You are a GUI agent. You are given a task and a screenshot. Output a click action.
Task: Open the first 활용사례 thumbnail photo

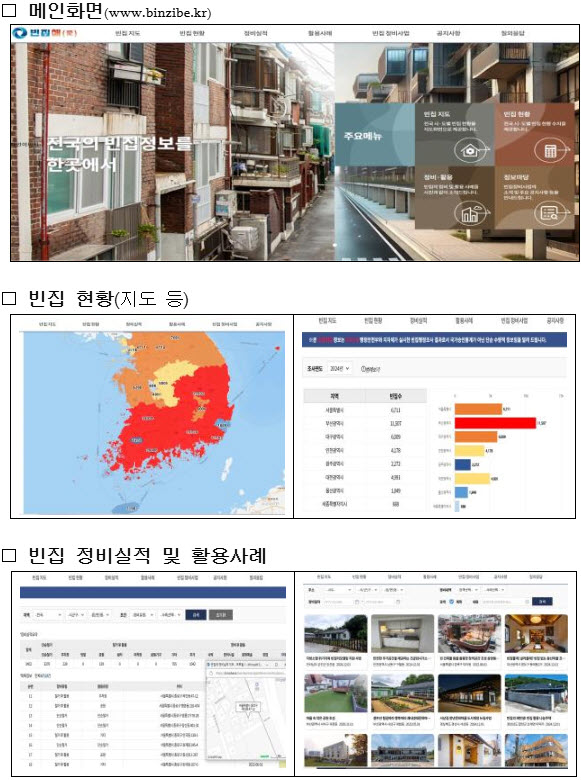click(x=336, y=633)
